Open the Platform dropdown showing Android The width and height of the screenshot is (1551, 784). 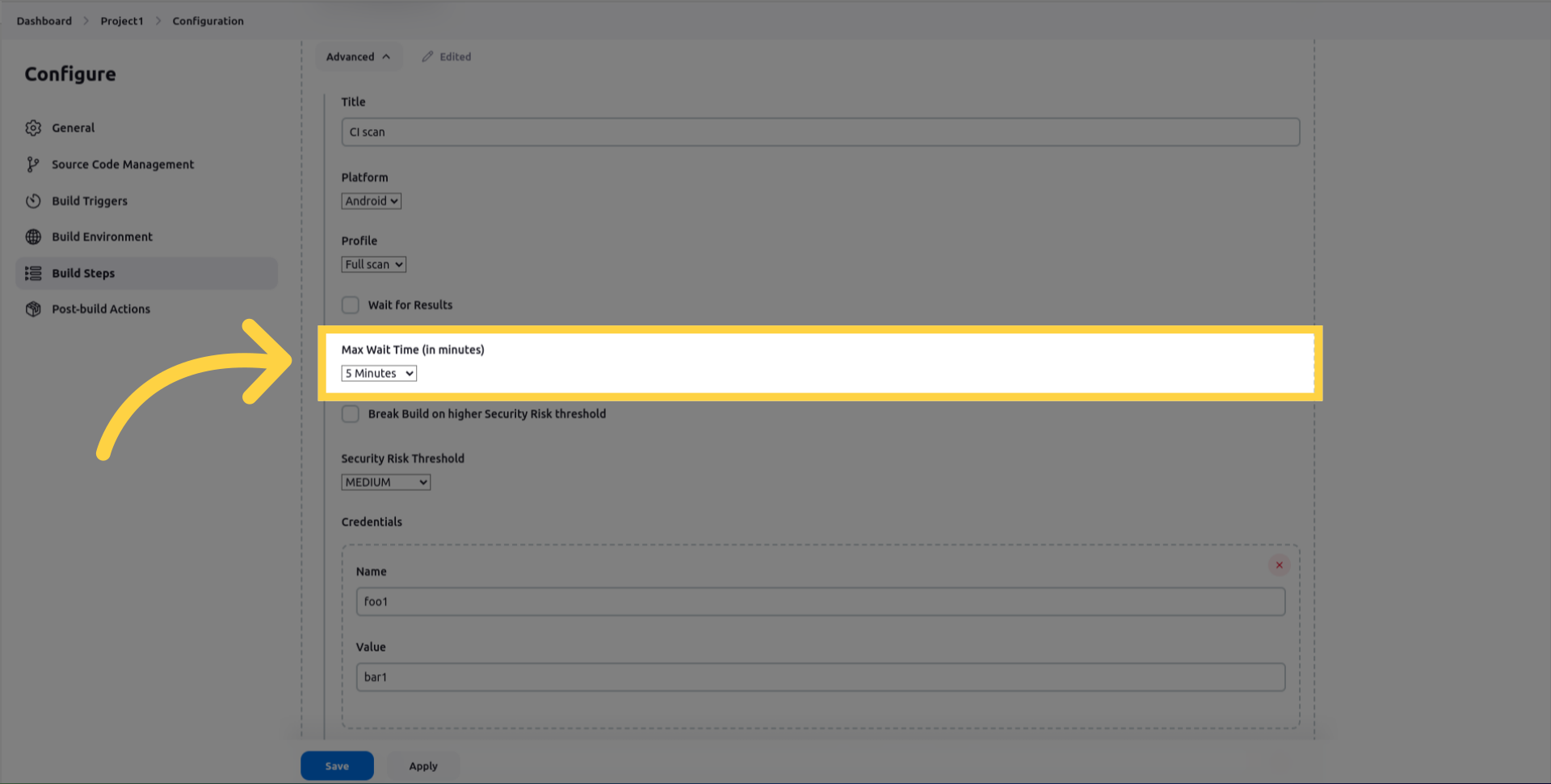pos(371,201)
